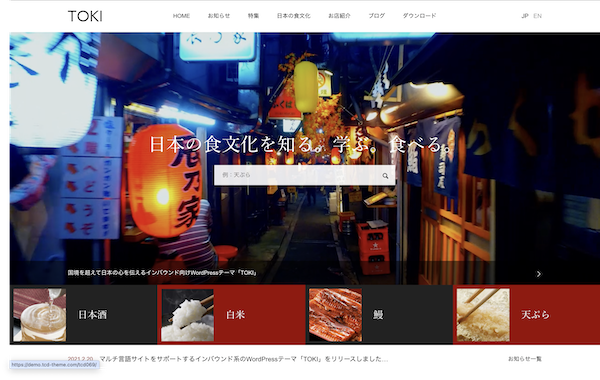Open the TOKI release news headline
This screenshot has width=600, height=380.
244,359
